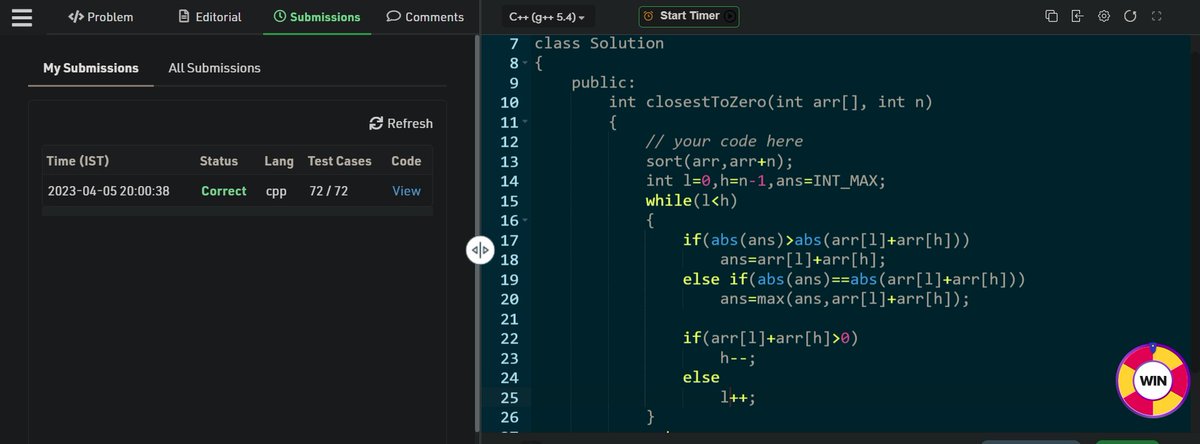Click the Lang column header
Viewport: 1200px width, 444px height.
pos(279,161)
